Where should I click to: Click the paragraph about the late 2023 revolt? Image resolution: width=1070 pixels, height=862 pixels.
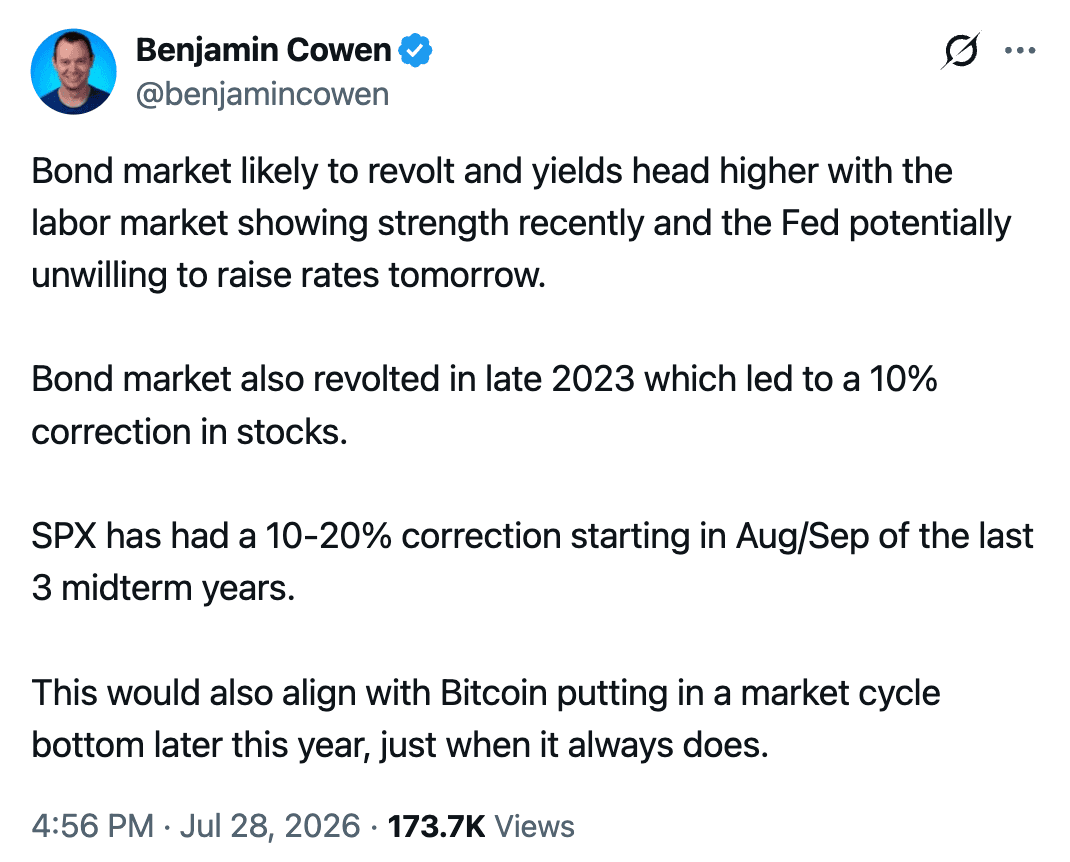point(485,405)
